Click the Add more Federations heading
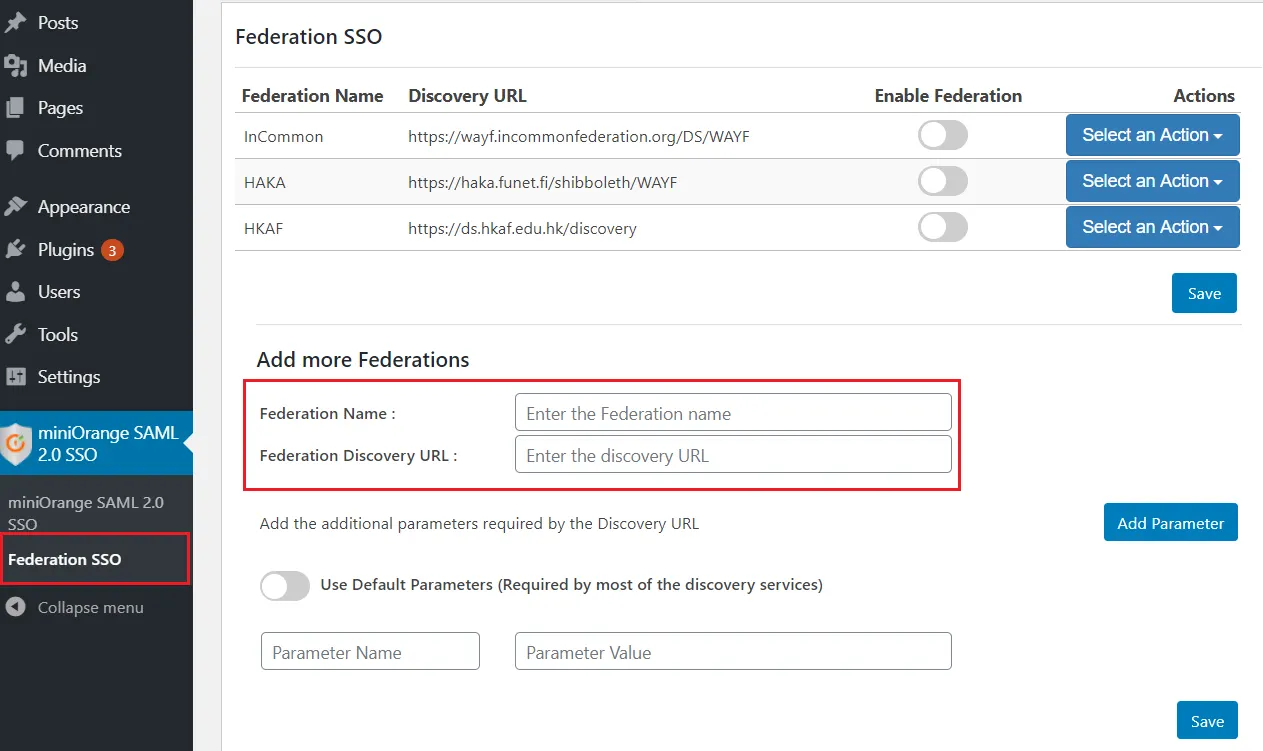1263x751 pixels. click(x=363, y=359)
